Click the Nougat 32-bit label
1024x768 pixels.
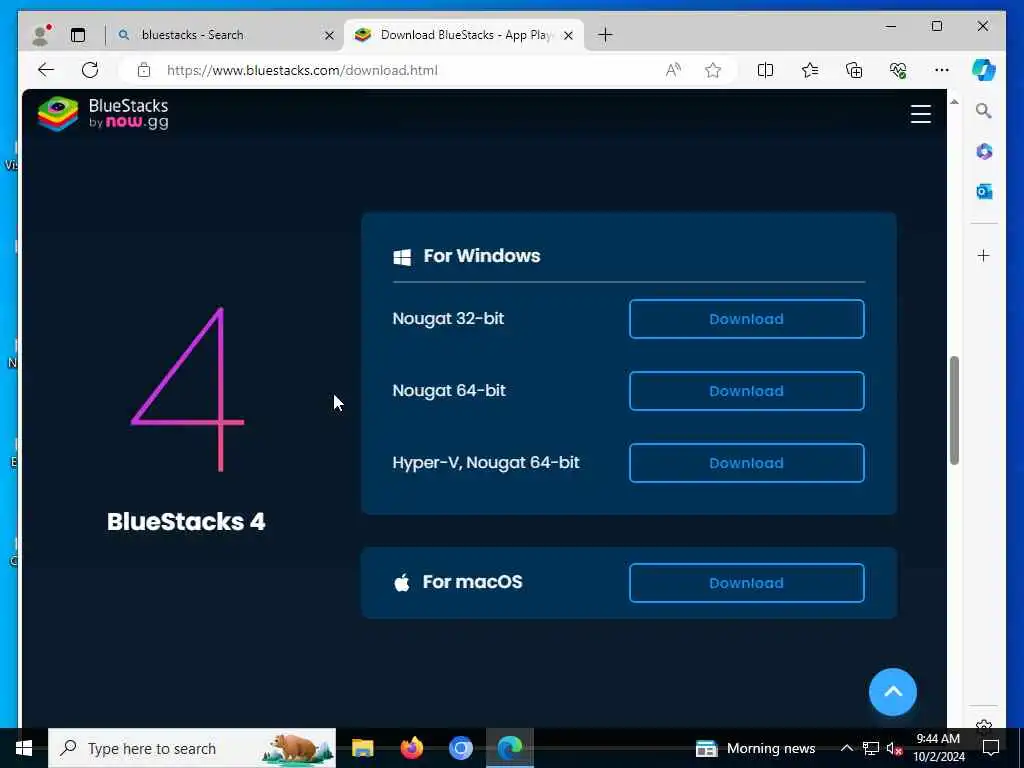pyautogui.click(x=448, y=319)
